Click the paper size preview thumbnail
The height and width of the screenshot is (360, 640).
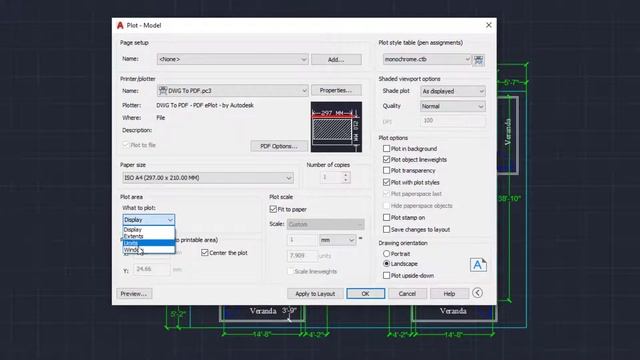[x=336, y=127]
